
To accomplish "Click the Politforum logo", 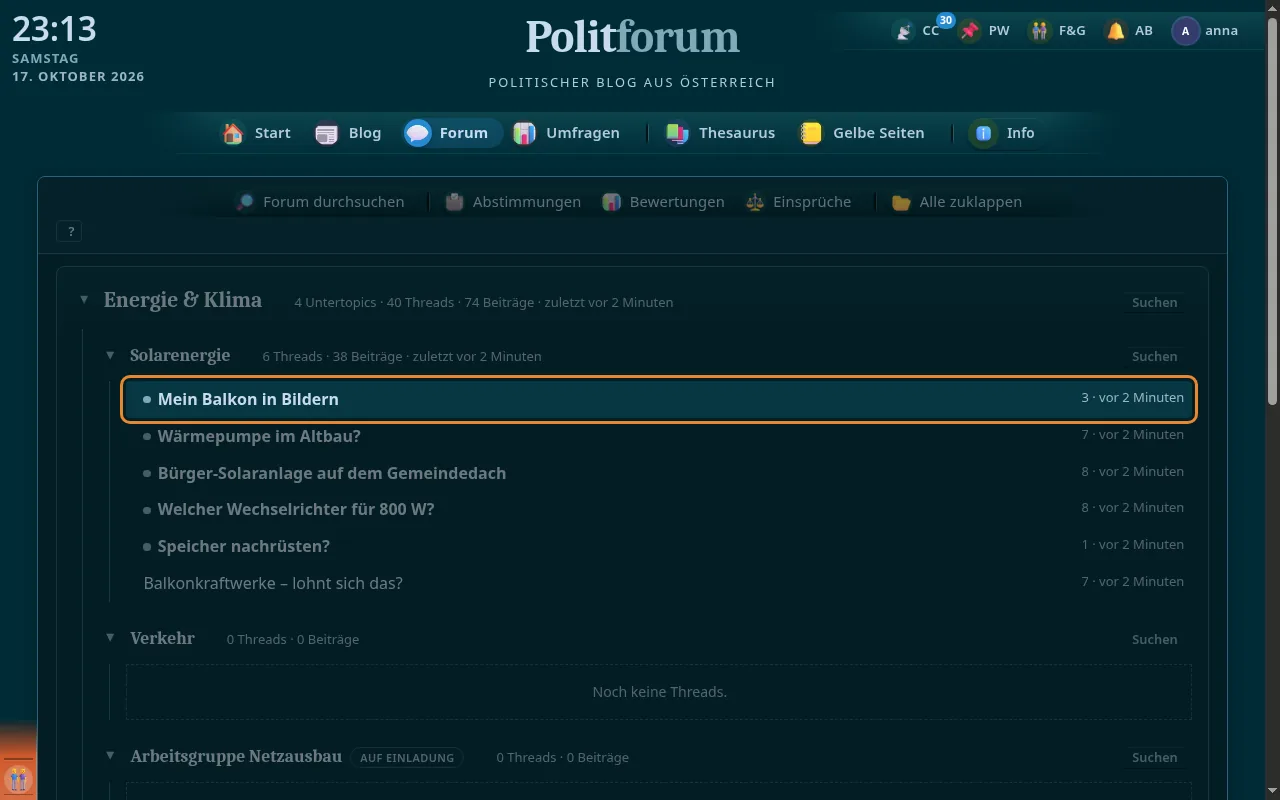I will coord(632,37).
